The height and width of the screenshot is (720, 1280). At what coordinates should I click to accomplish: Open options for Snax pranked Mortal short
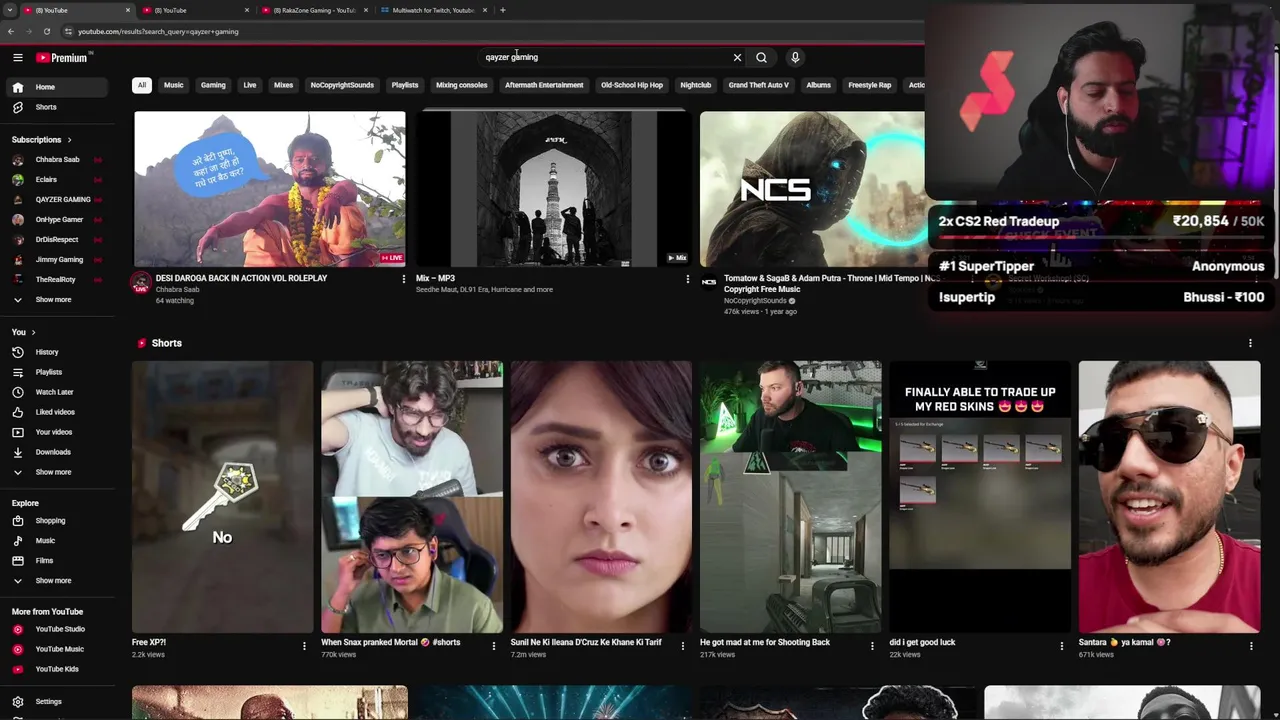click(x=493, y=646)
